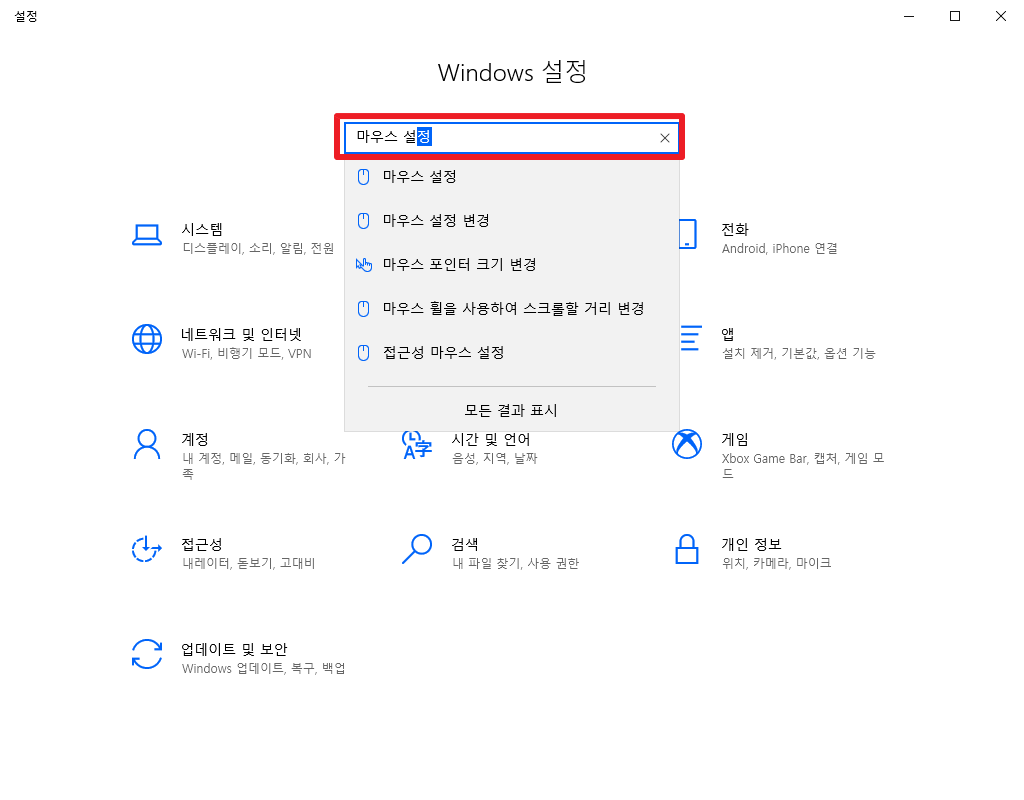Image resolution: width=1024 pixels, height=800 pixels.
Task: Open the 시간 및 언어 icon
Action: 417,445
